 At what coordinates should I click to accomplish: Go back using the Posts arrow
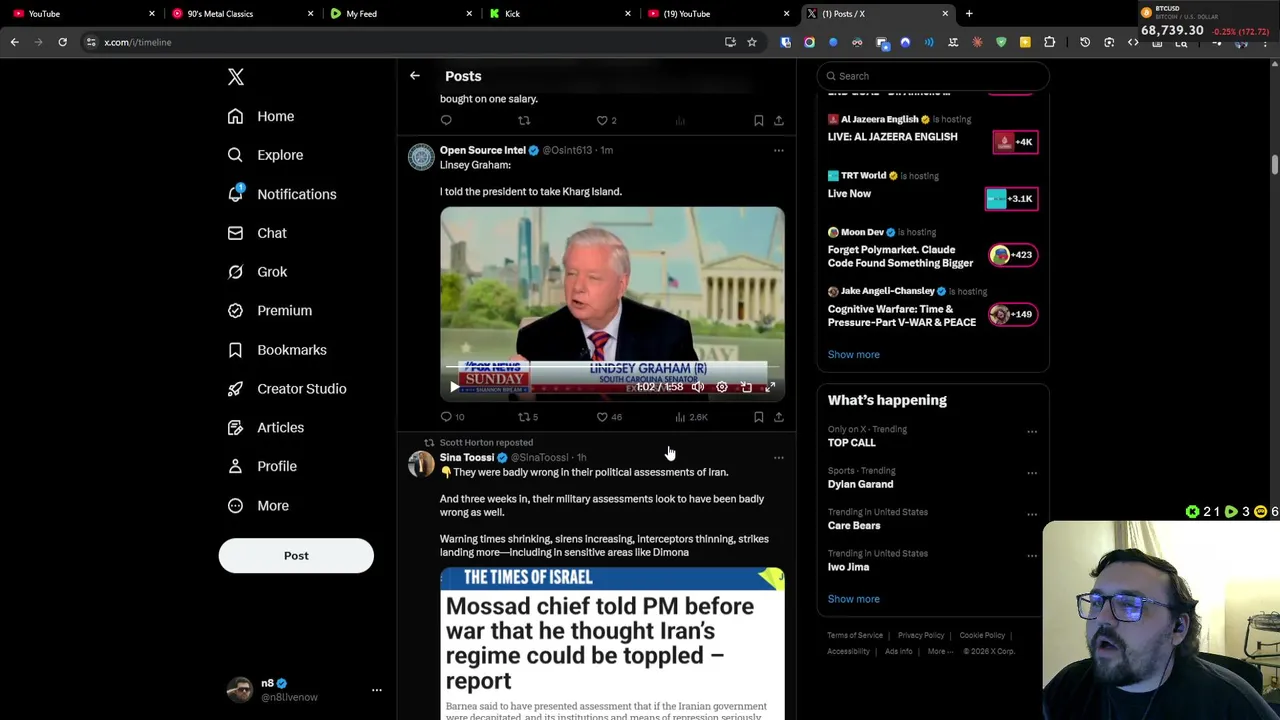point(415,76)
